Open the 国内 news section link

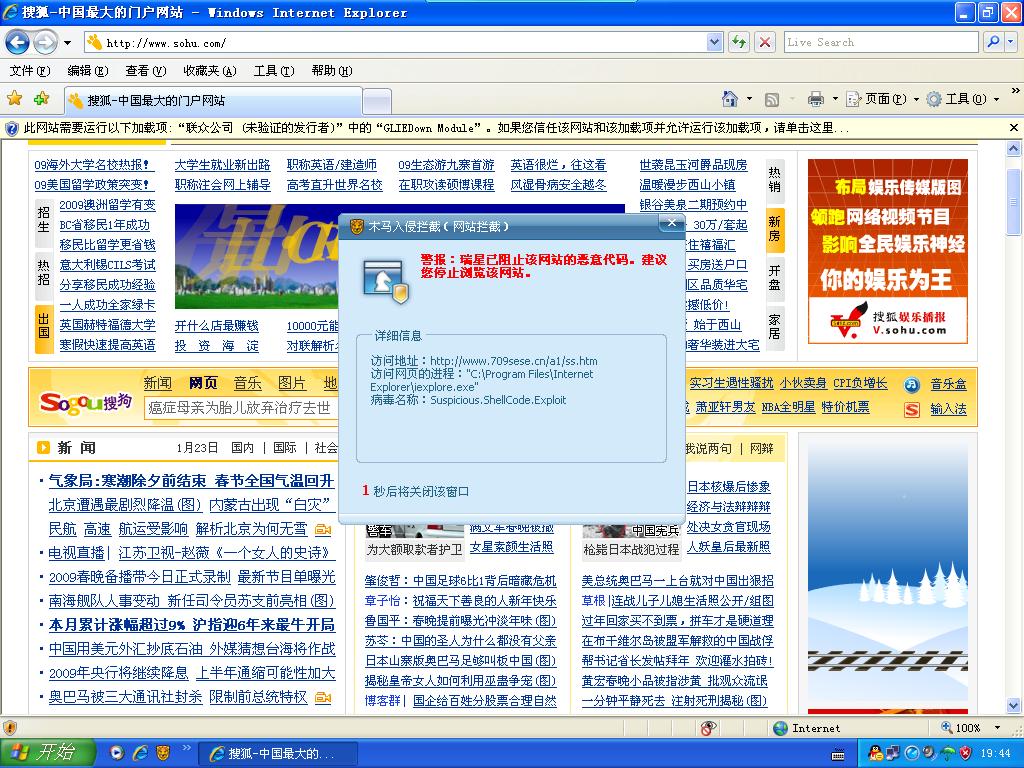pyautogui.click(x=242, y=448)
